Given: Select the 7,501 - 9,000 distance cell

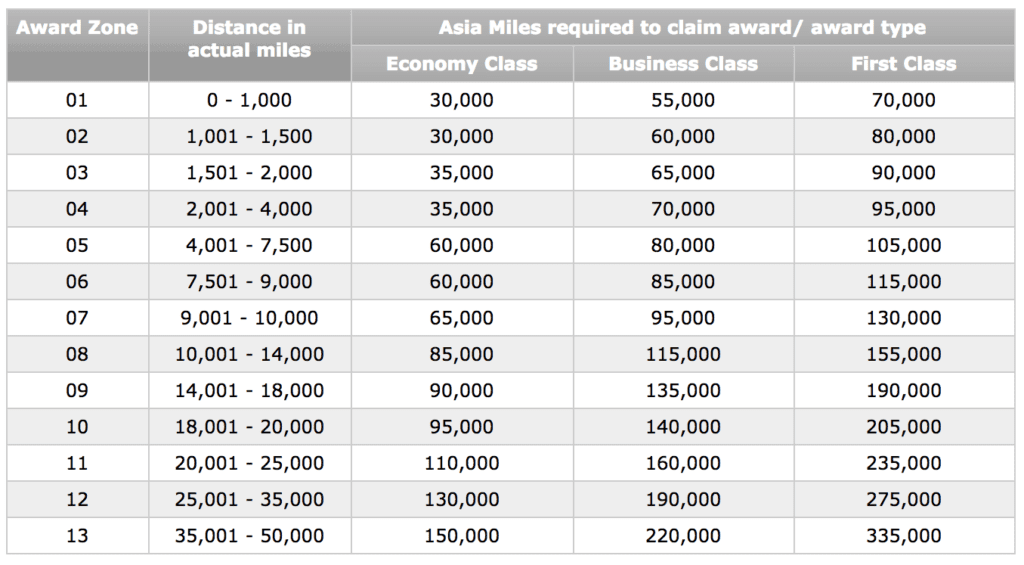Looking at the screenshot, I should click(x=249, y=282).
